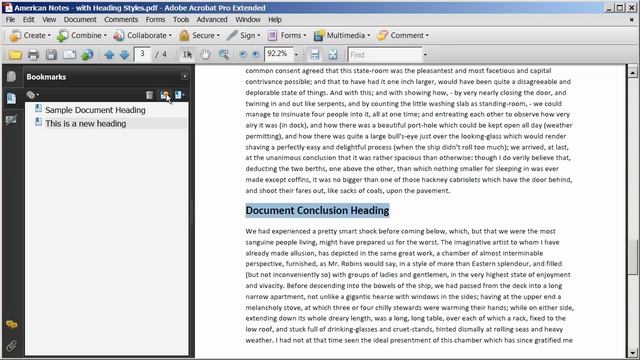Open the Pages panel in the sidebar
This screenshot has height=360, width=640.
point(11,77)
